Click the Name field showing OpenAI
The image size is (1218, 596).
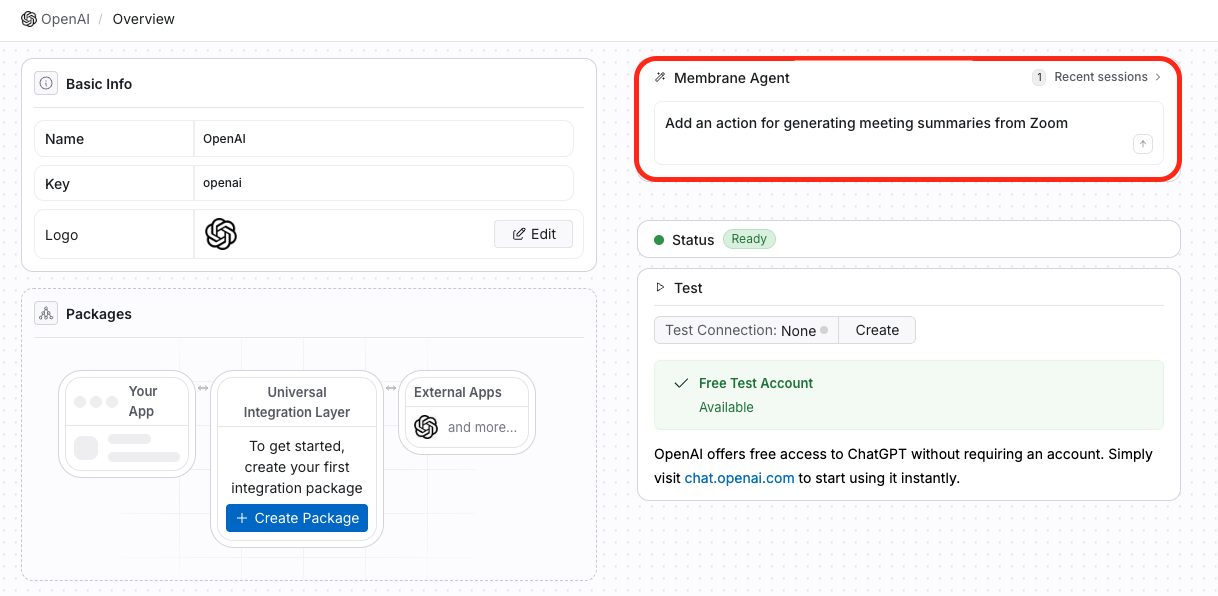coord(384,139)
